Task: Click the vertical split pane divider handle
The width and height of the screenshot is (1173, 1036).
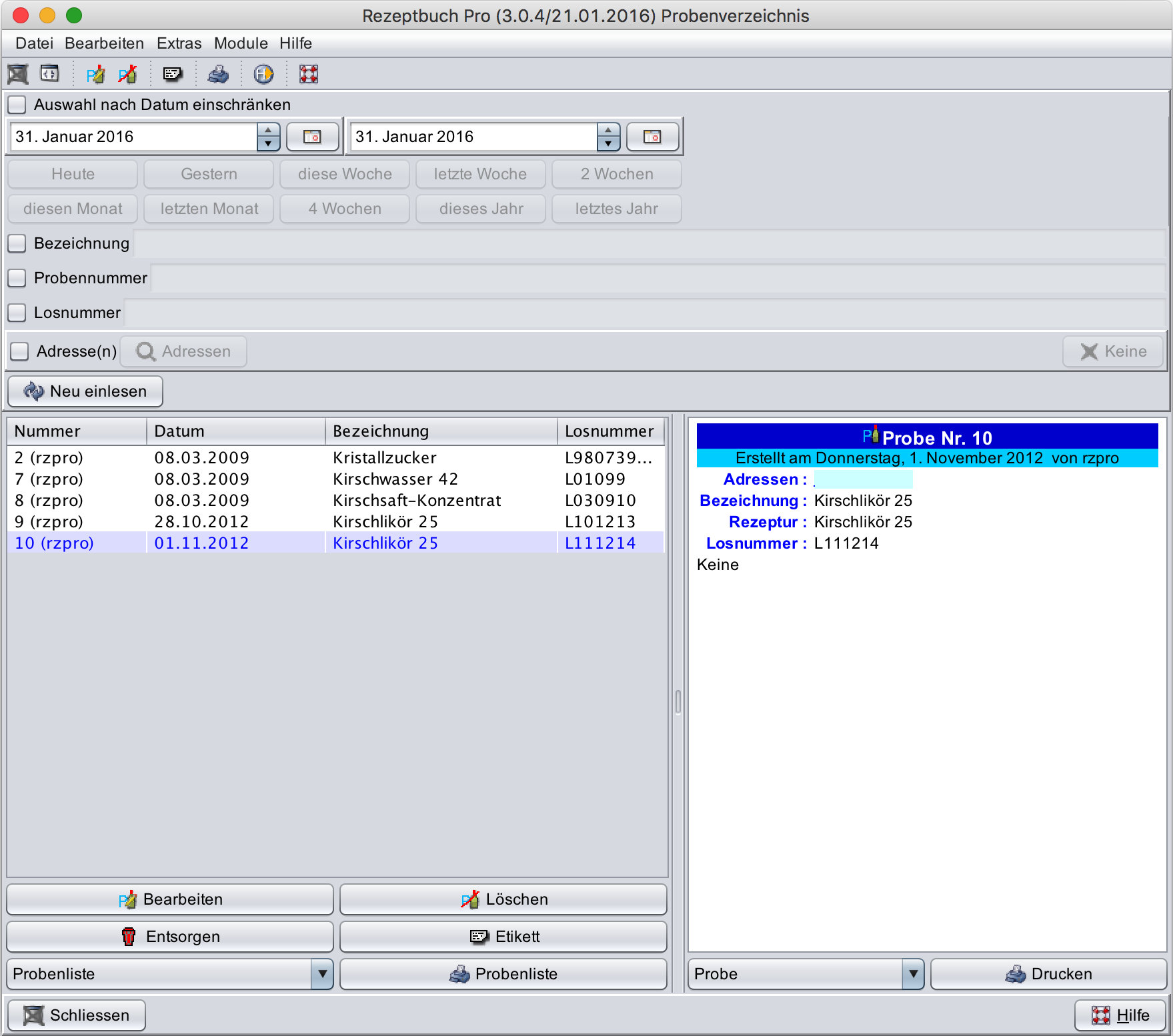Action: pos(678,702)
